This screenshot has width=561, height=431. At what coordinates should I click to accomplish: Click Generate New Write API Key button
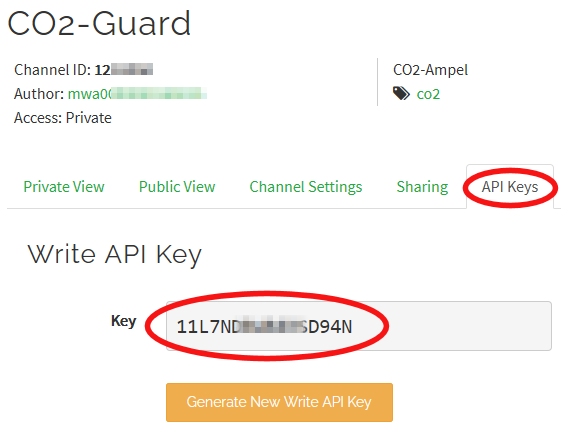pos(279,402)
